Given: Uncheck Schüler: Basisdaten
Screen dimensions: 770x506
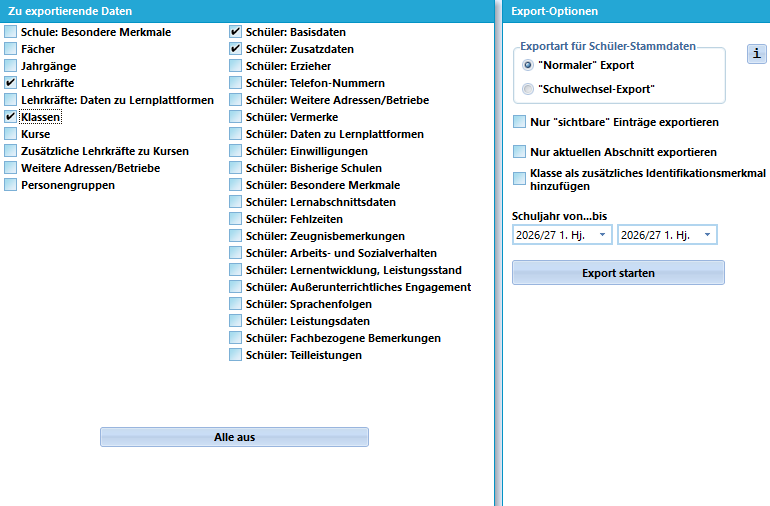Looking at the screenshot, I should (235, 32).
